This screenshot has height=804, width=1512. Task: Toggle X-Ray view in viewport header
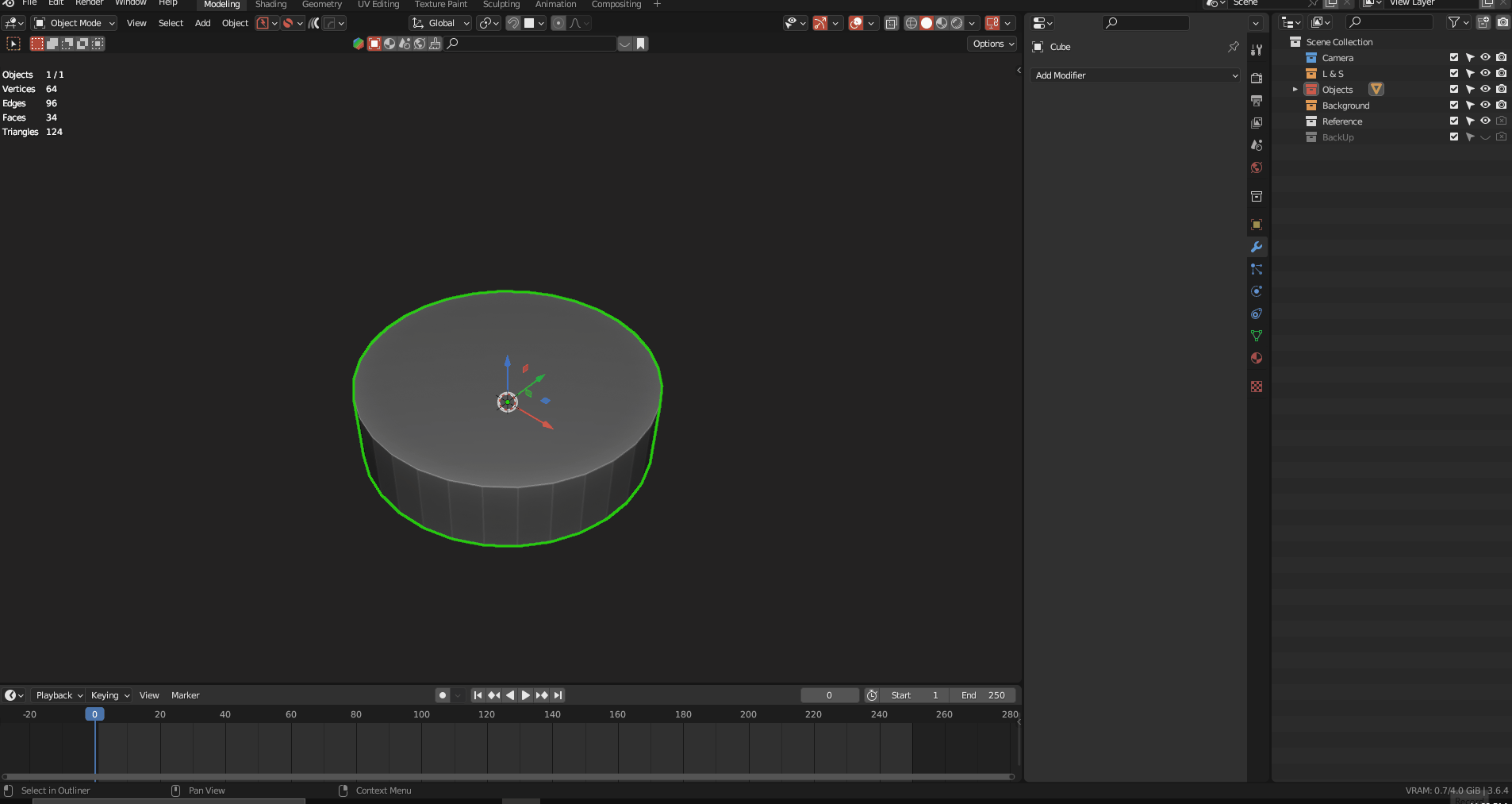click(x=892, y=23)
